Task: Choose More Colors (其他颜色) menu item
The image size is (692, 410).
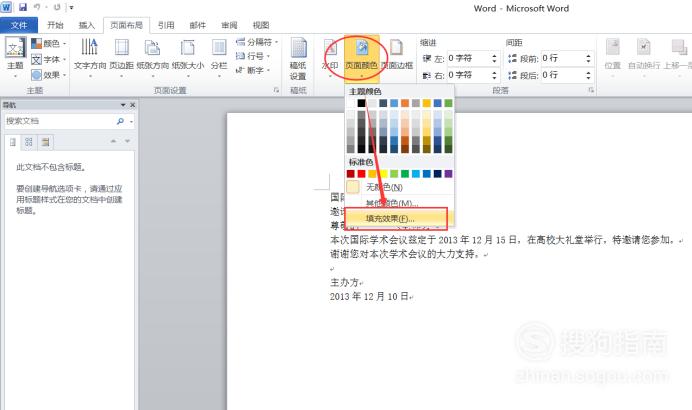Action: click(392, 203)
